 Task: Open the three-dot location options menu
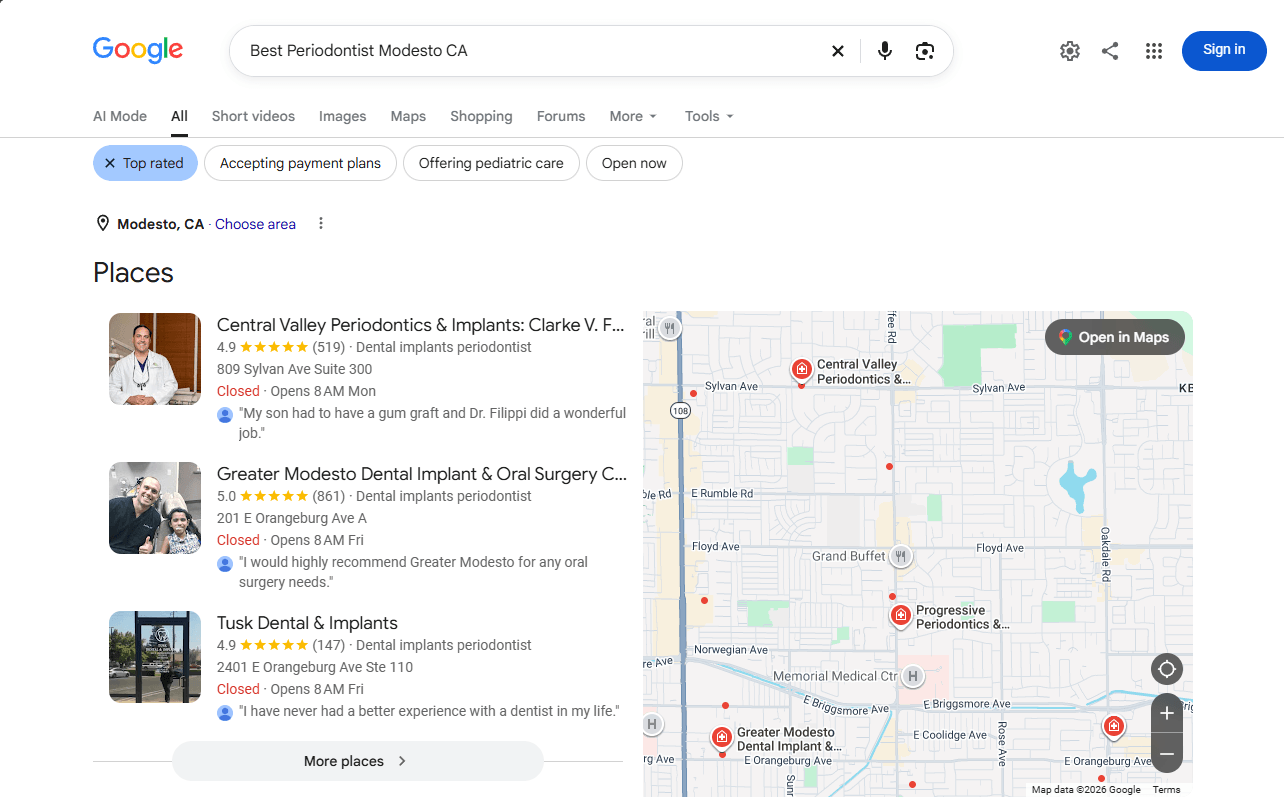click(x=321, y=223)
